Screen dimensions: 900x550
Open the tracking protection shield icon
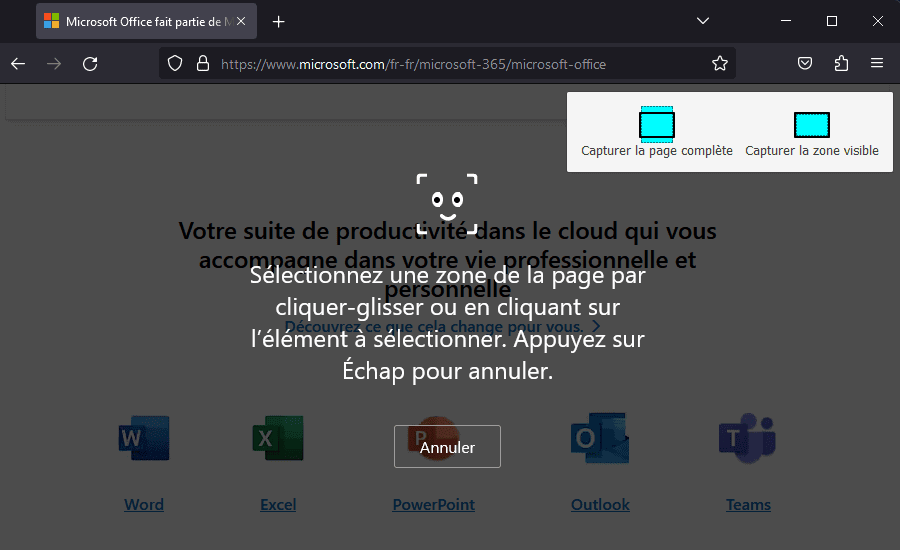tap(175, 63)
